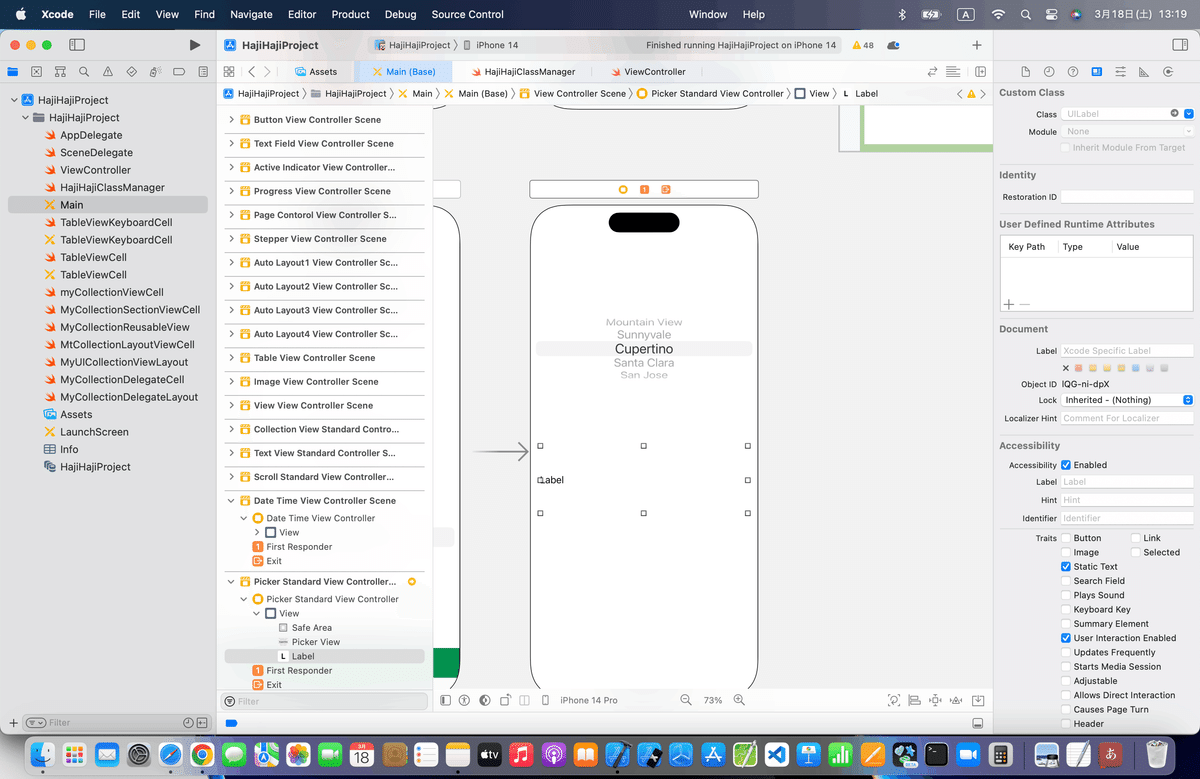Select the red document label color
The image size is (1200, 779).
point(1078,368)
